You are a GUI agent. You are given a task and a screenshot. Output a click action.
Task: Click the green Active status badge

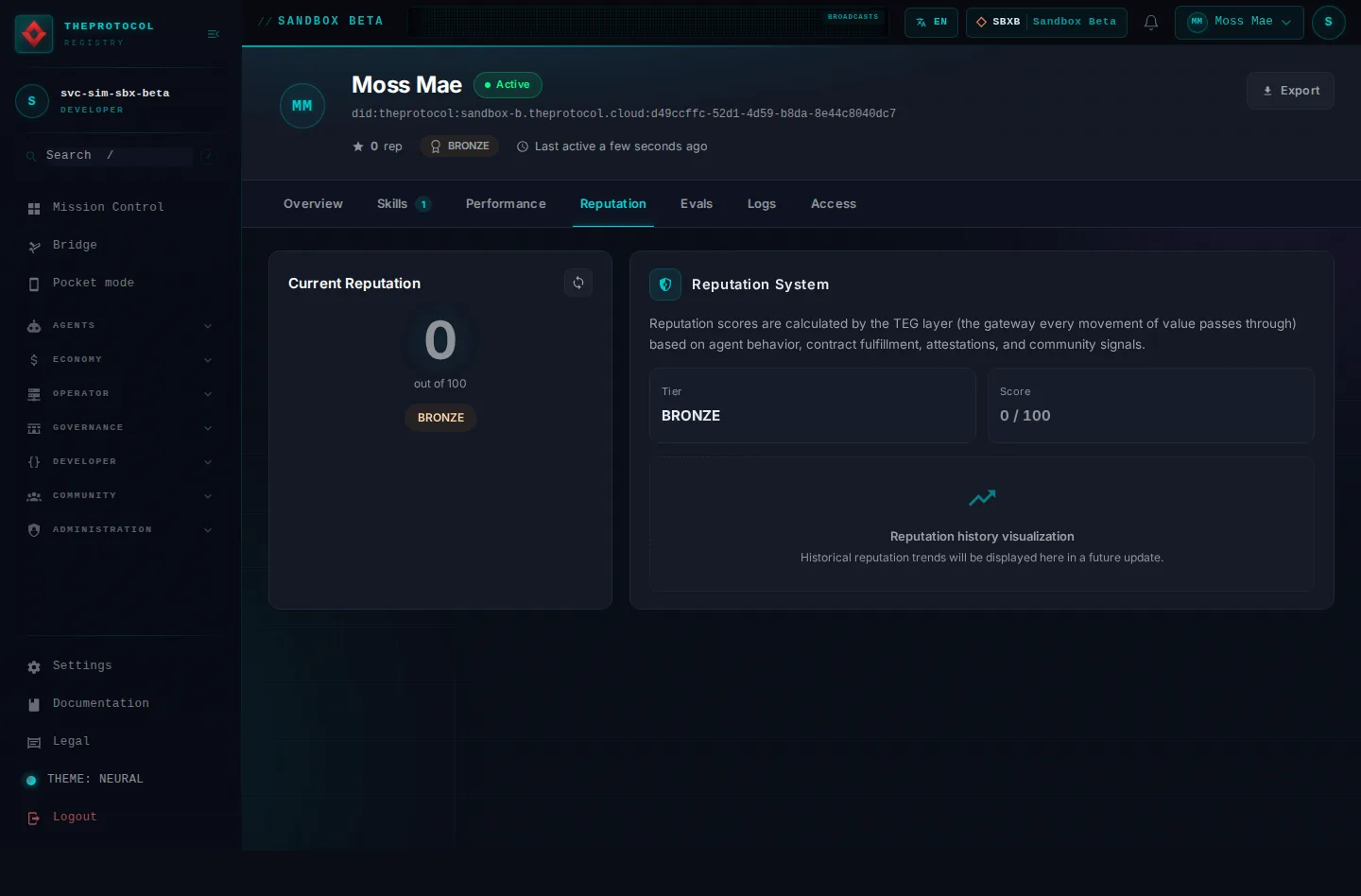coord(508,85)
